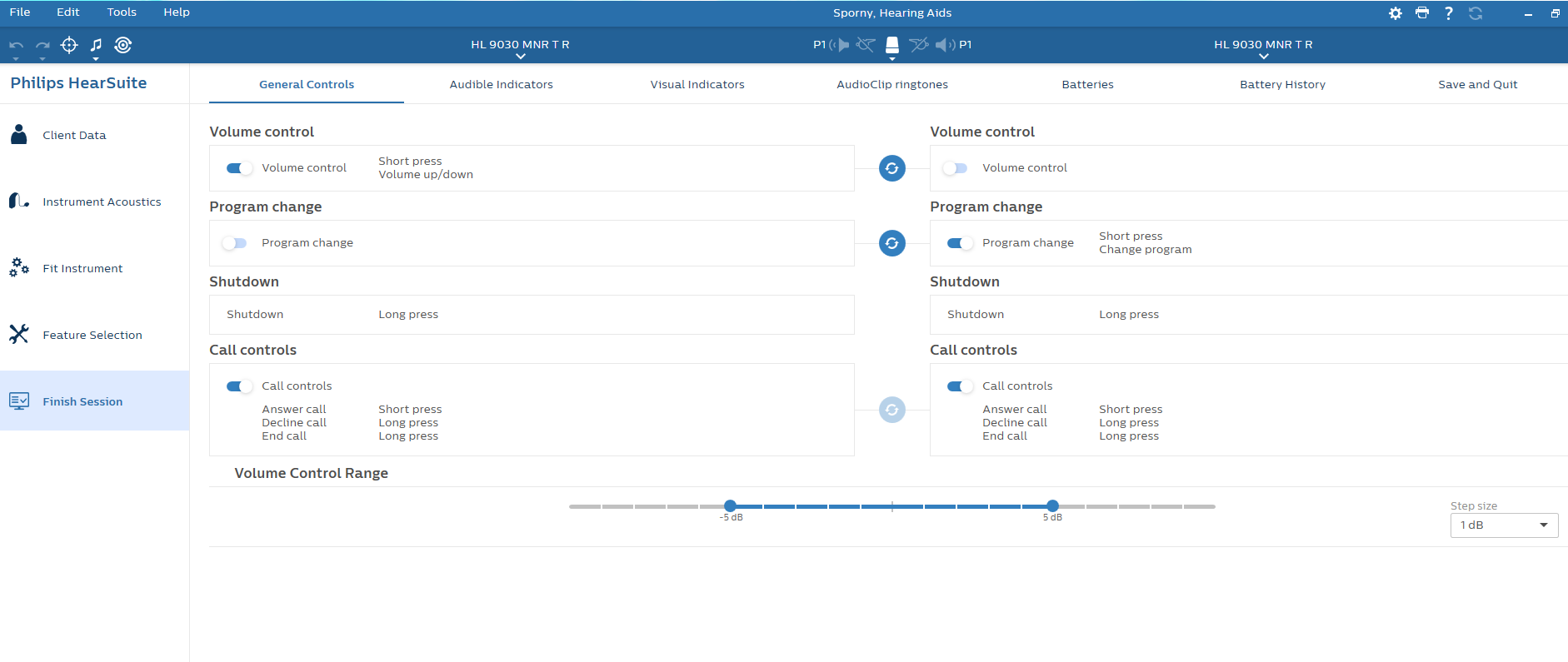Click the -5 dB volume range handle
Viewport: 1568px width, 662px height.
click(x=731, y=505)
